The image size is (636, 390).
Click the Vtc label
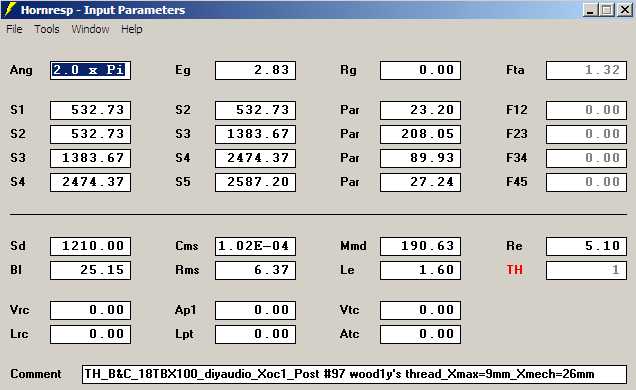click(x=350, y=310)
